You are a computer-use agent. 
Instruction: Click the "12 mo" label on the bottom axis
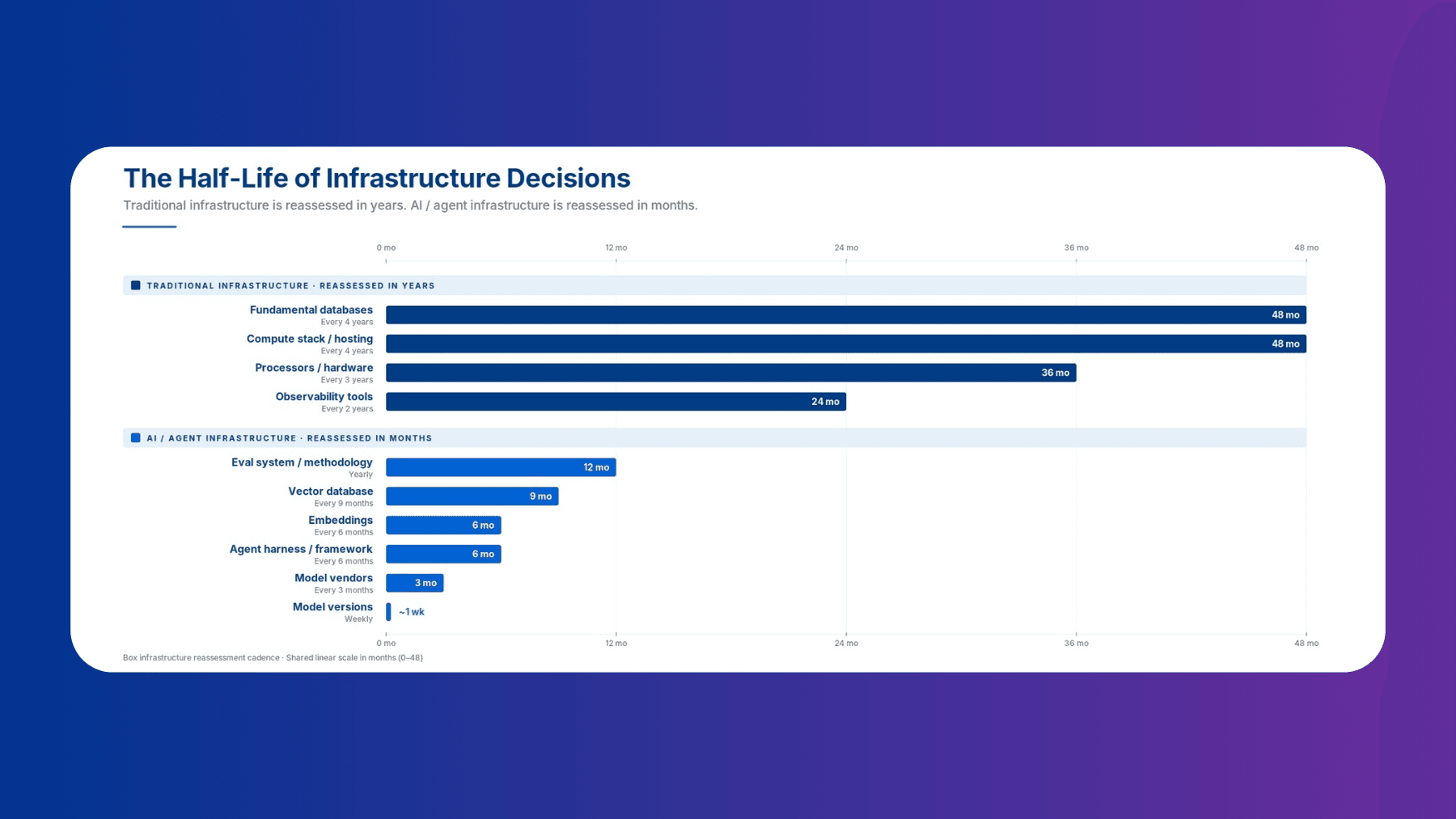click(616, 644)
